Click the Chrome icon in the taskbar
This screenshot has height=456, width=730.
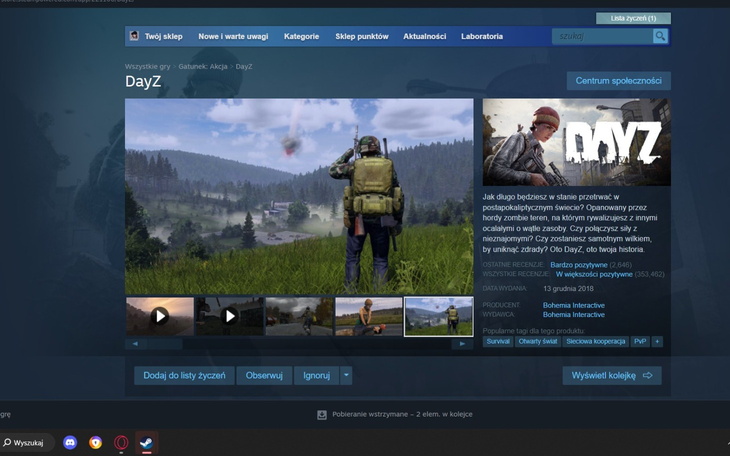click(96, 442)
